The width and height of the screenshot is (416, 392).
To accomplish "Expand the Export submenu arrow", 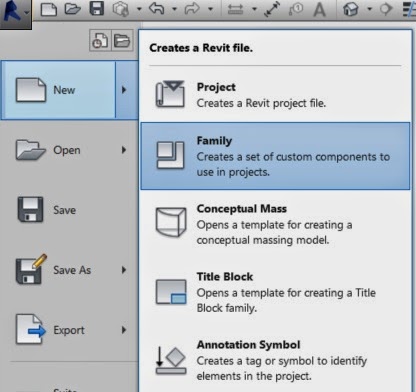I will 124,330.
